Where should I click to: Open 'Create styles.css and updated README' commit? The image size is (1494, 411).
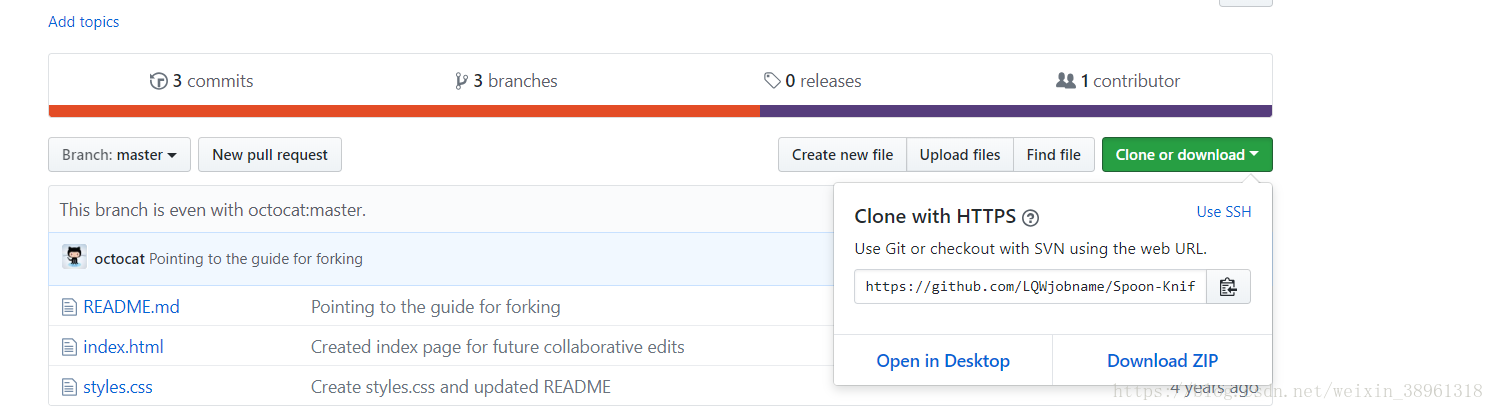pyautogui.click(x=461, y=387)
